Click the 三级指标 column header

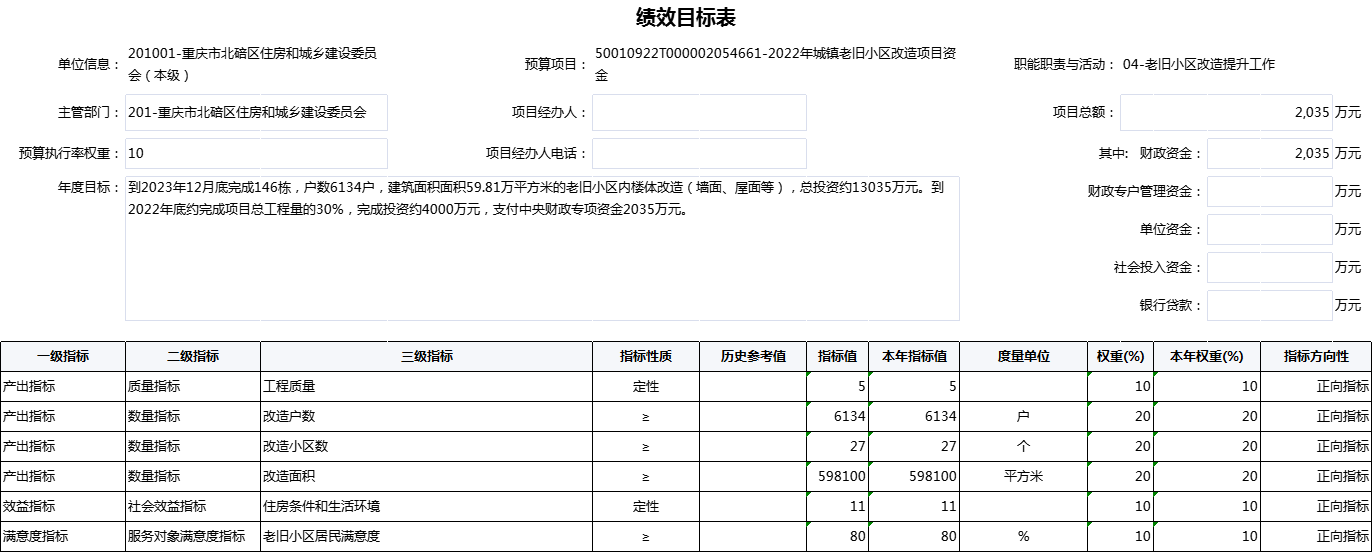427,356
